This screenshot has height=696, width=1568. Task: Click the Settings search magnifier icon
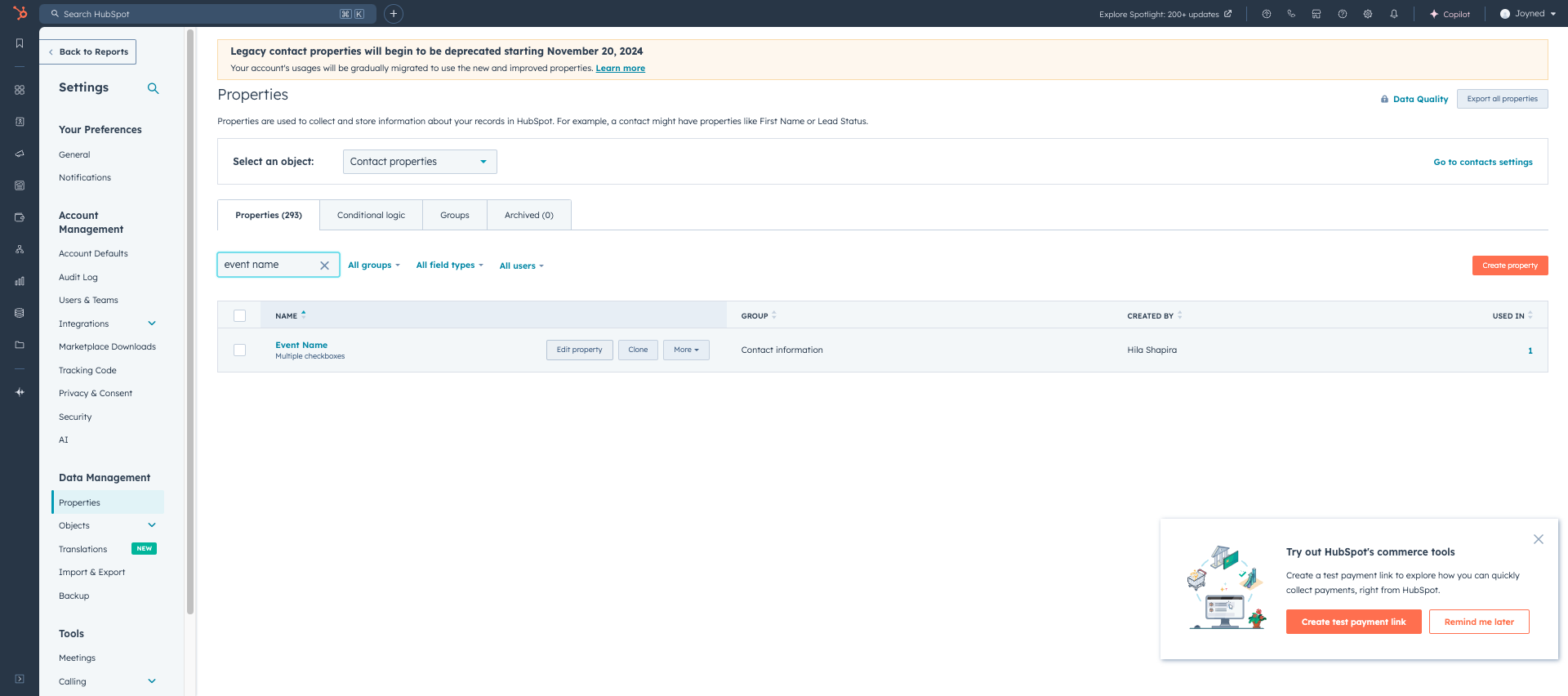point(153,88)
